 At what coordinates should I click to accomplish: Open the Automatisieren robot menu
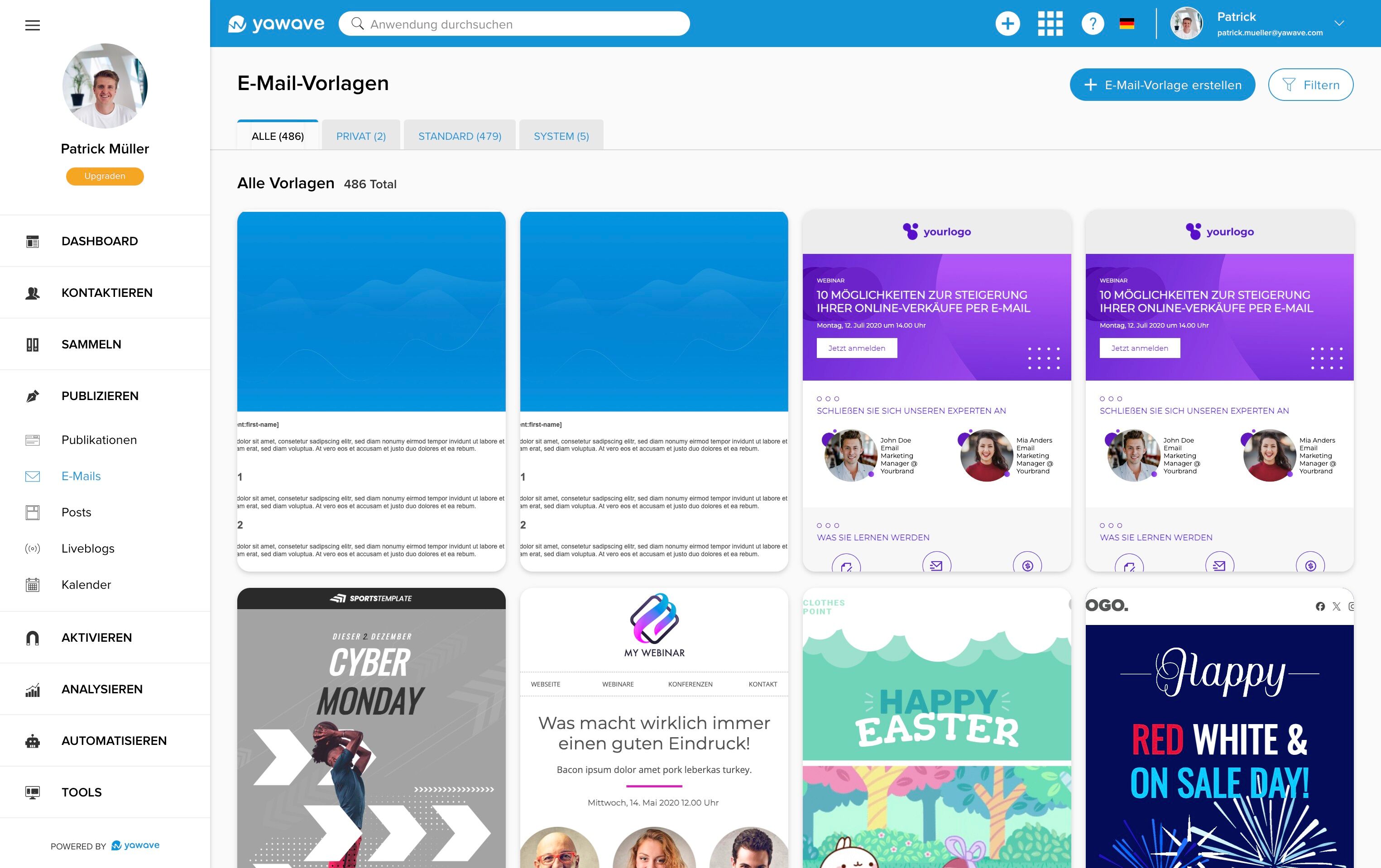(114, 741)
